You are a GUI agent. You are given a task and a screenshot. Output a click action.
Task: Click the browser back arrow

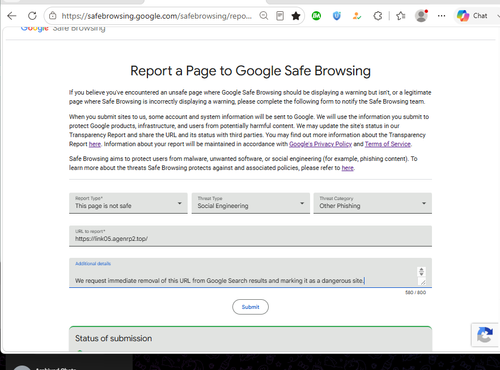pos(12,16)
